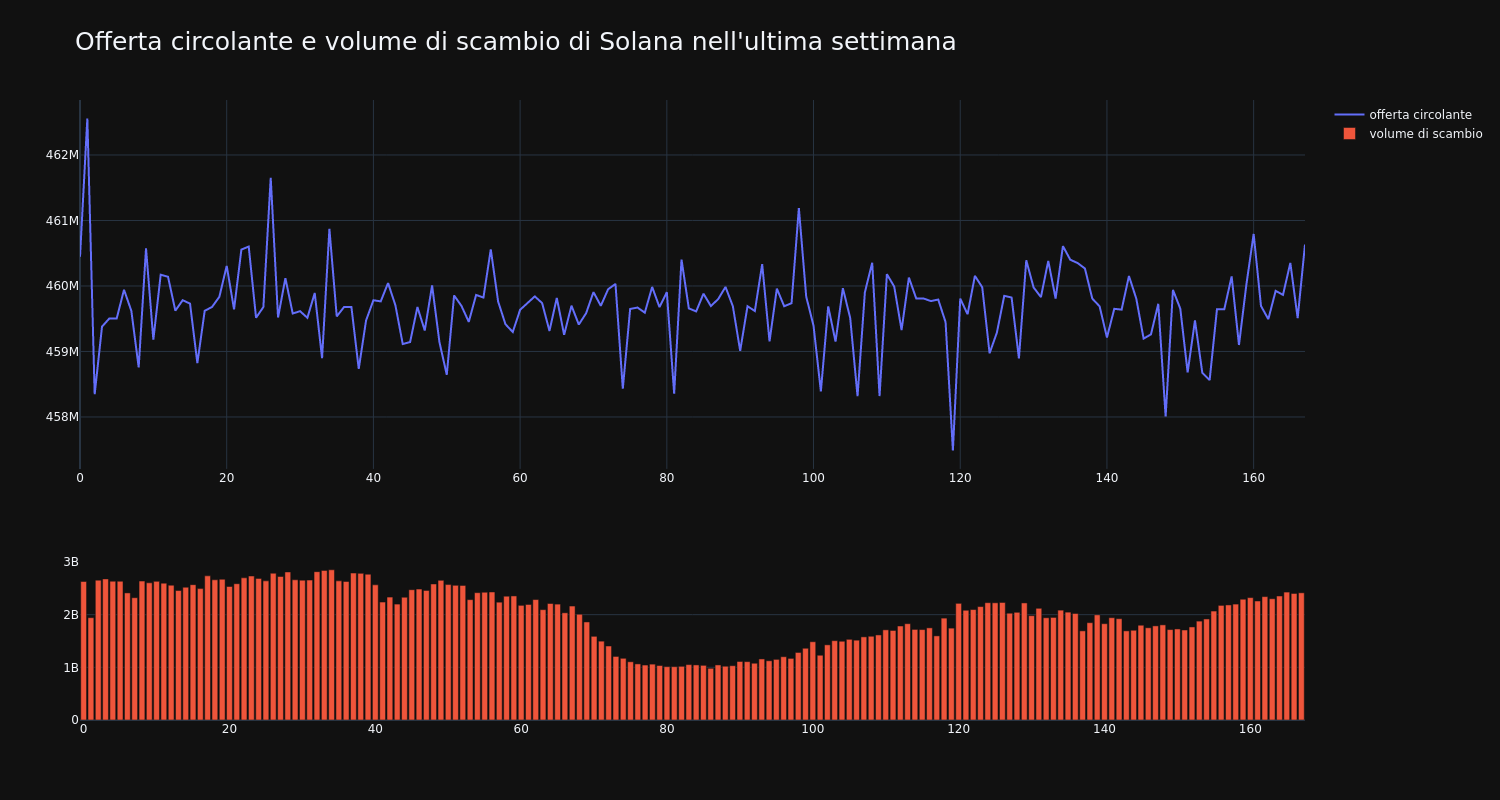Click the line peak near x=98
Screen dimensions: 1500x800
[799, 209]
